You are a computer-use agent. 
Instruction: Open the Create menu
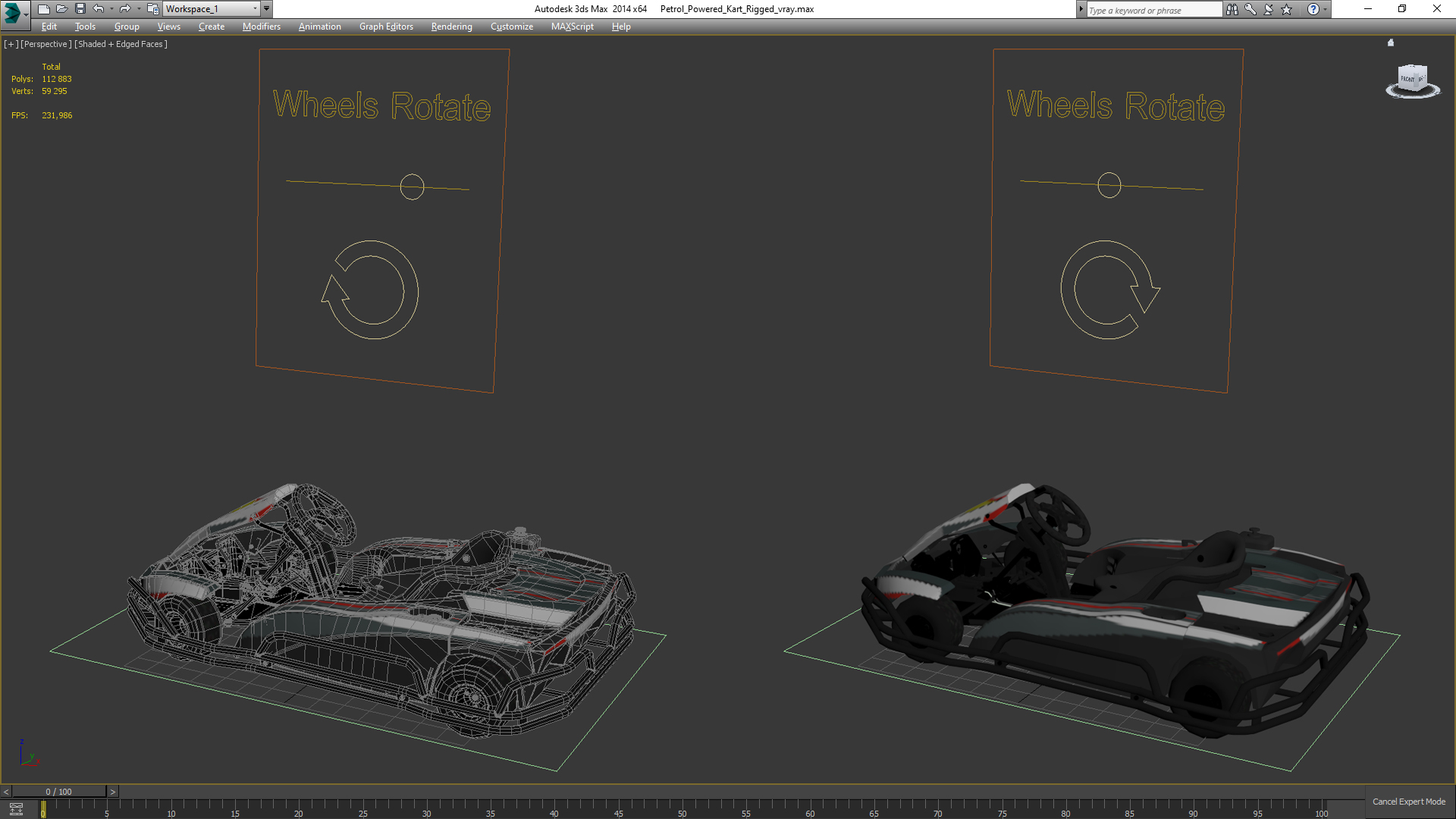(212, 27)
